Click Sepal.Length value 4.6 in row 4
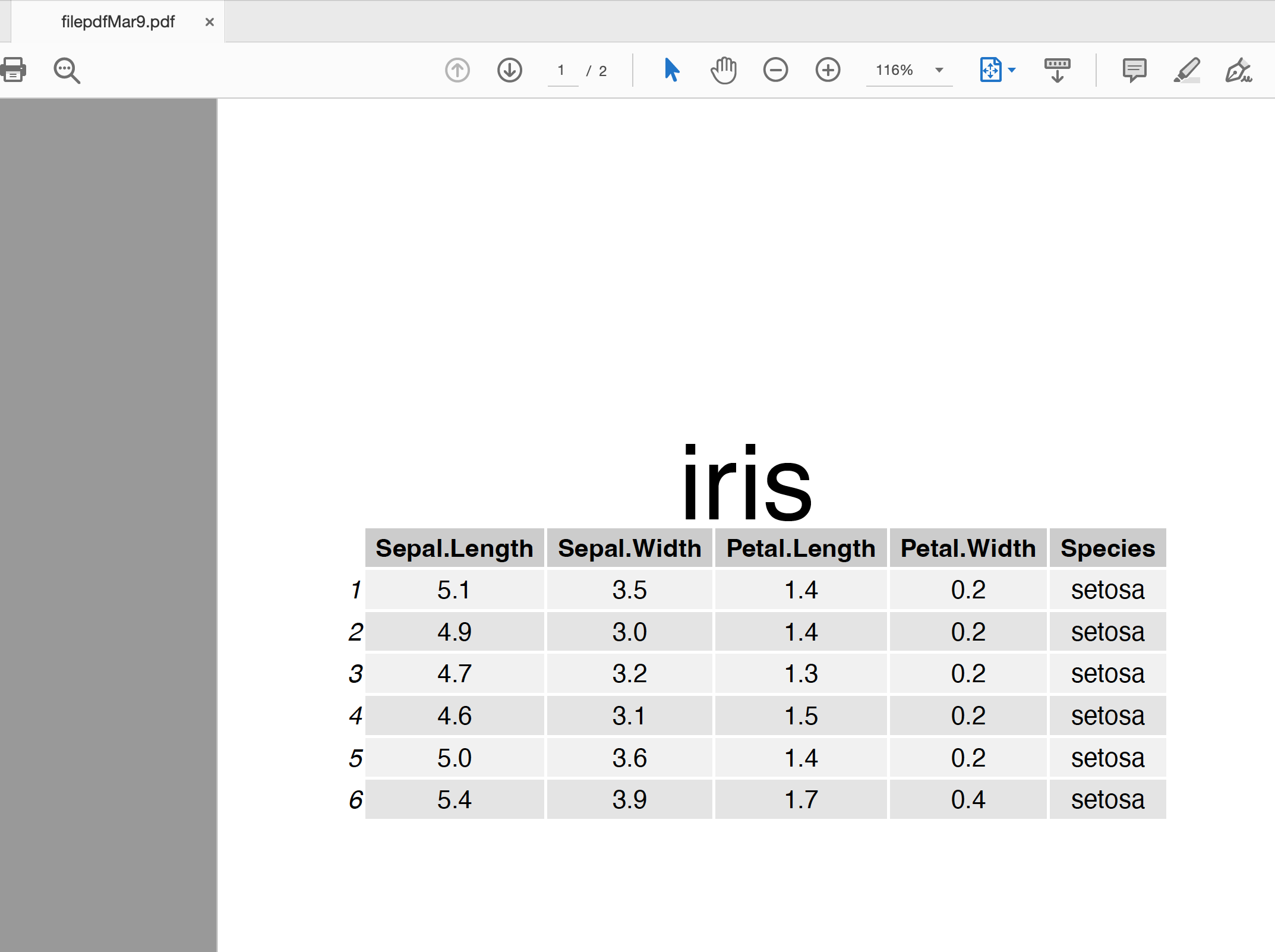Image resolution: width=1275 pixels, height=952 pixels. (x=455, y=716)
